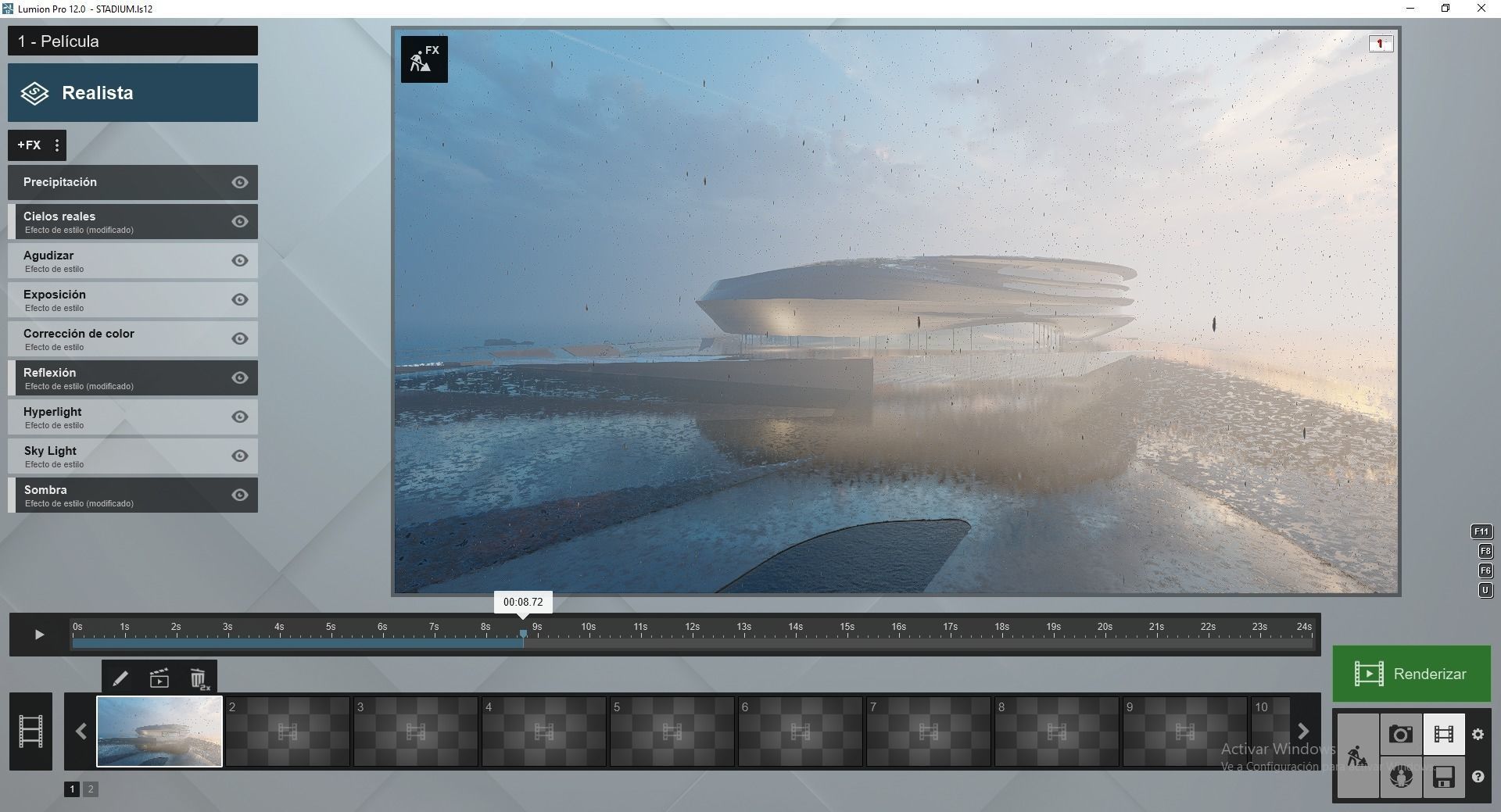The image size is (1501, 812).
Task: Open next clips page with right chevron
Action: (x=1302, y=731)
